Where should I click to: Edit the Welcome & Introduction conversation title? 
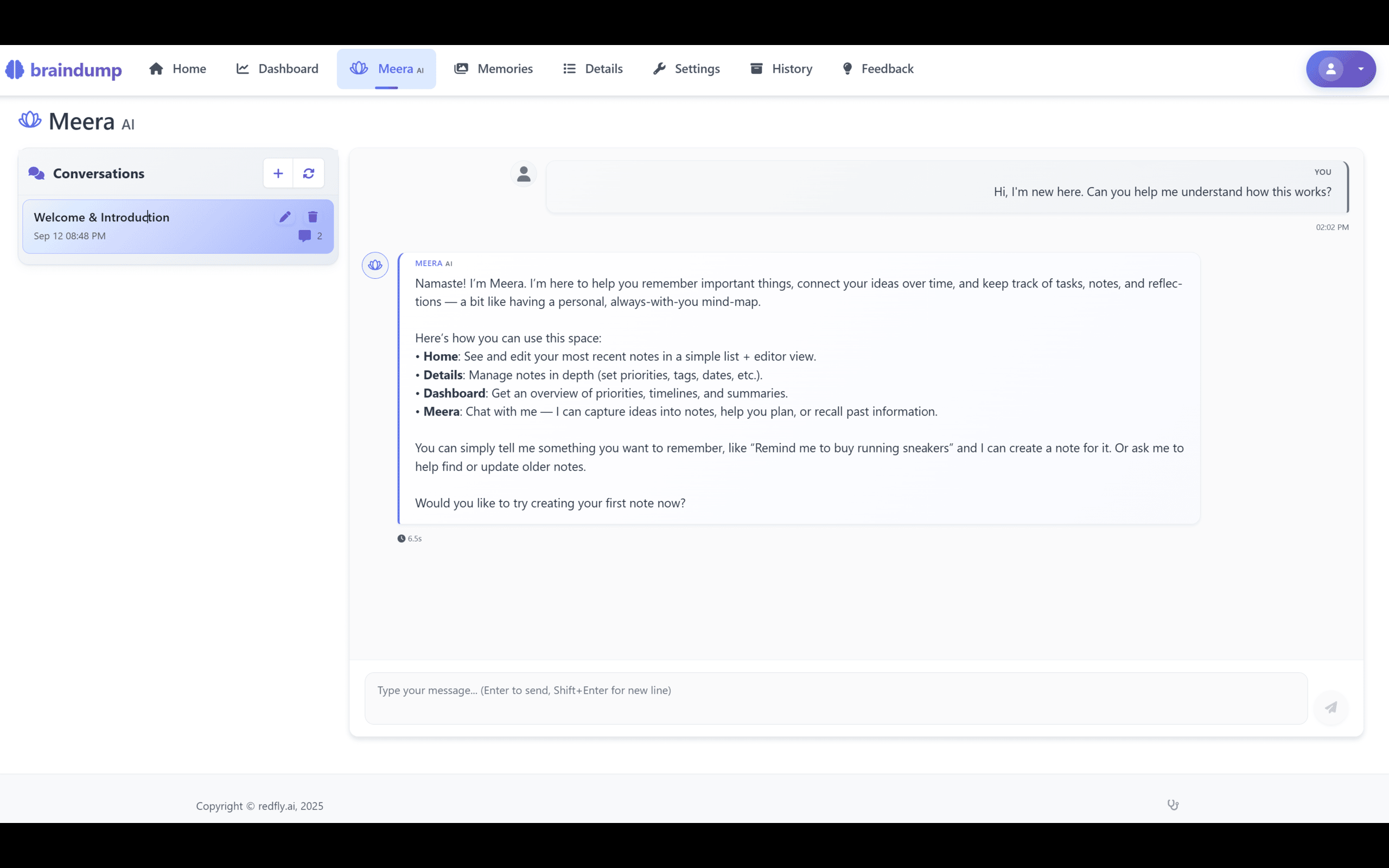[285, 217]
